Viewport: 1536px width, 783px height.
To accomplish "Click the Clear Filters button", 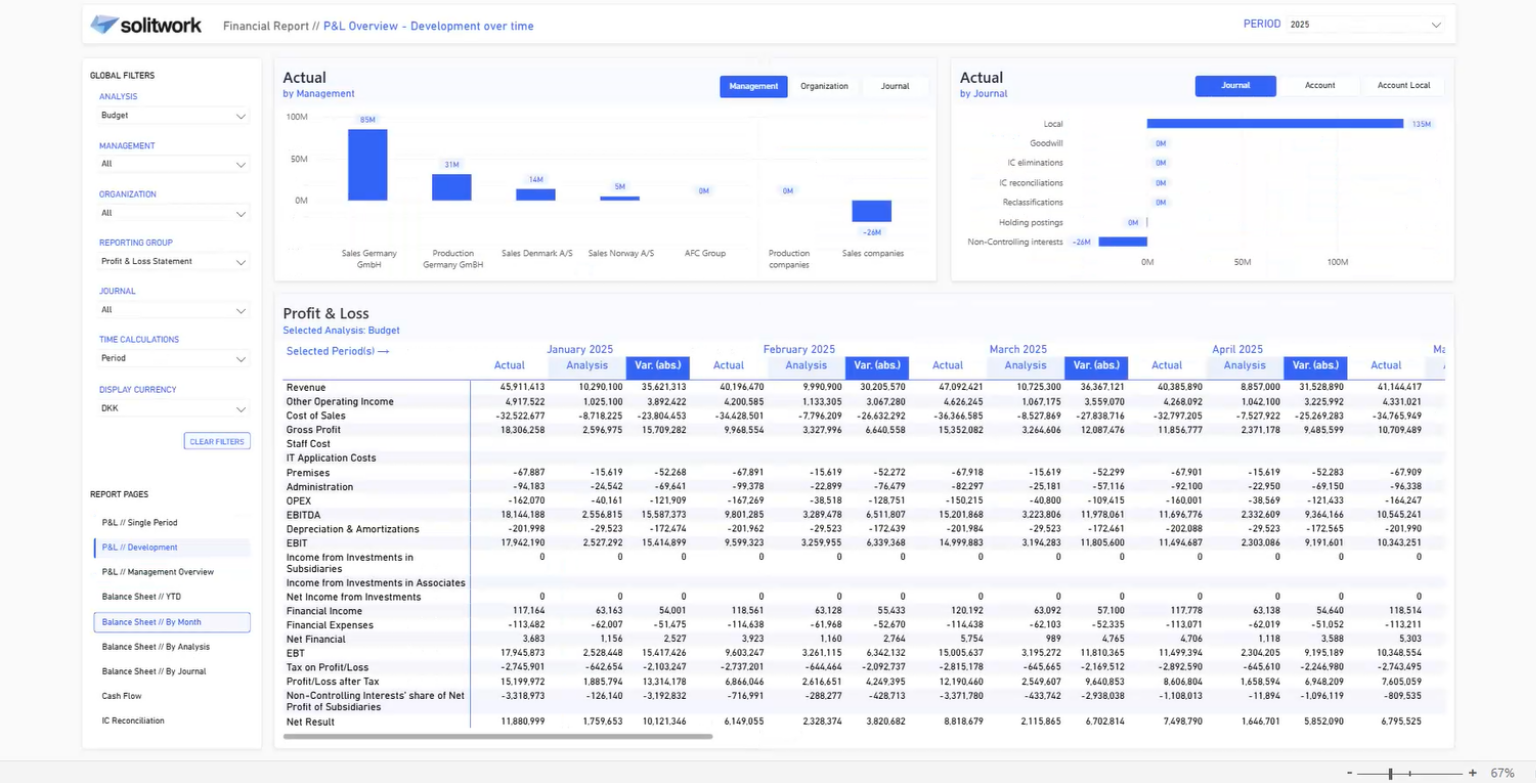I will pos(217,441).
